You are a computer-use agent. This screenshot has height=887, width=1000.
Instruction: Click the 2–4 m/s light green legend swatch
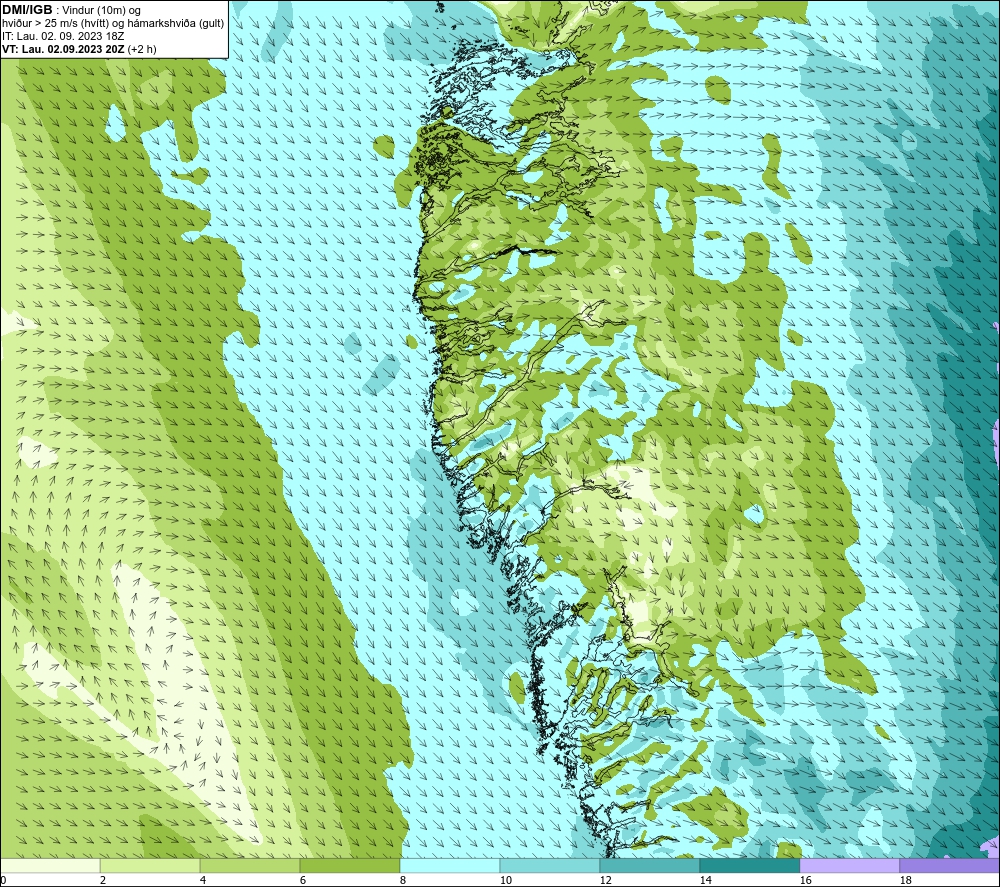pyautogui.click(x=150, y=865)
